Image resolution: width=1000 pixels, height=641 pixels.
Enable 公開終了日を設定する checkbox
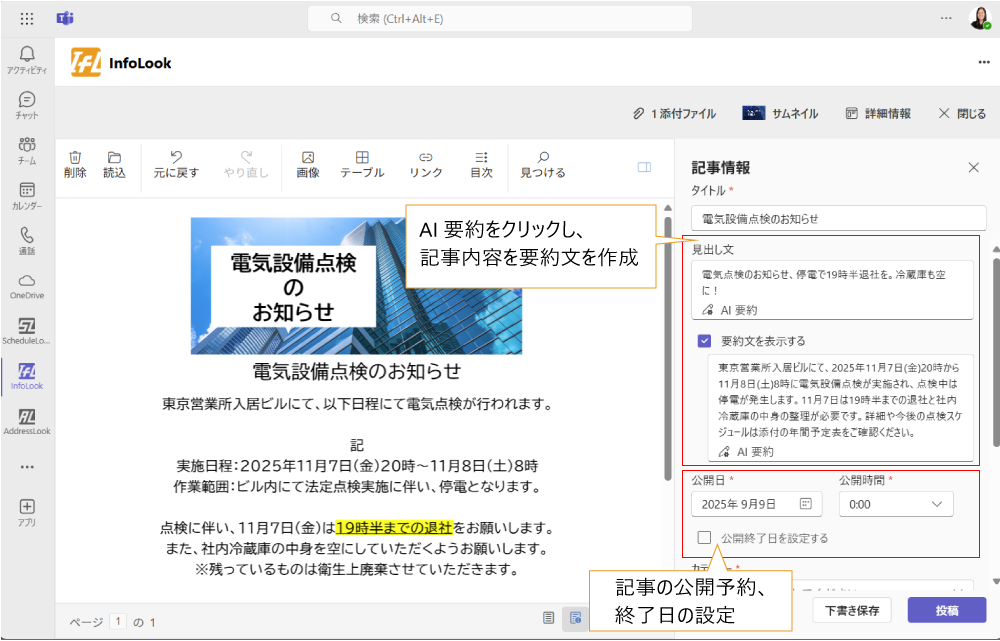pos(705,538)
